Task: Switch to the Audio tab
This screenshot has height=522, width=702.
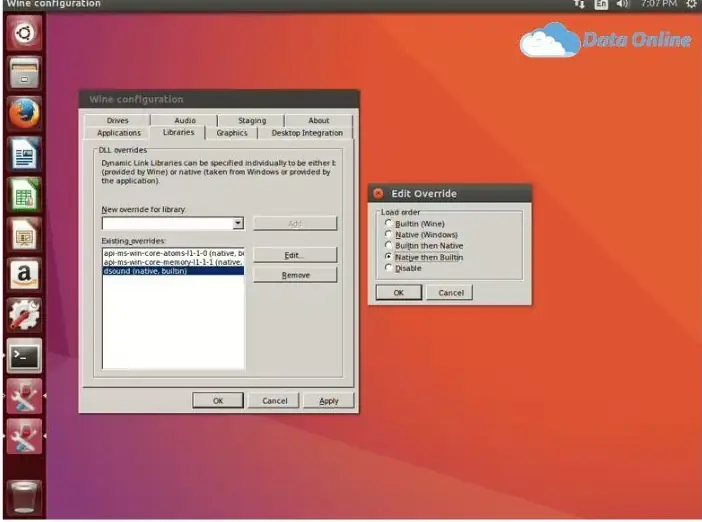Action: pyautogui.click(x=185, y=120)
